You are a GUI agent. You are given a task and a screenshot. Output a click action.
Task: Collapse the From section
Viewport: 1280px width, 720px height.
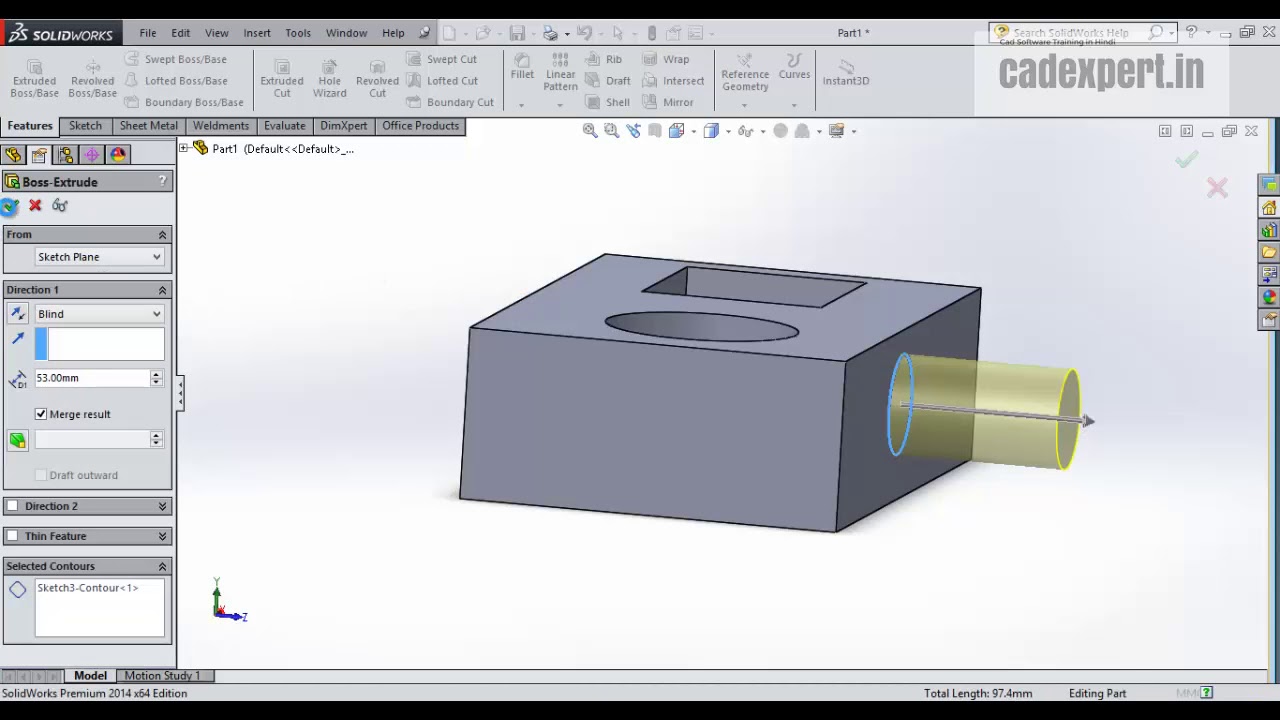click(162, 234)
